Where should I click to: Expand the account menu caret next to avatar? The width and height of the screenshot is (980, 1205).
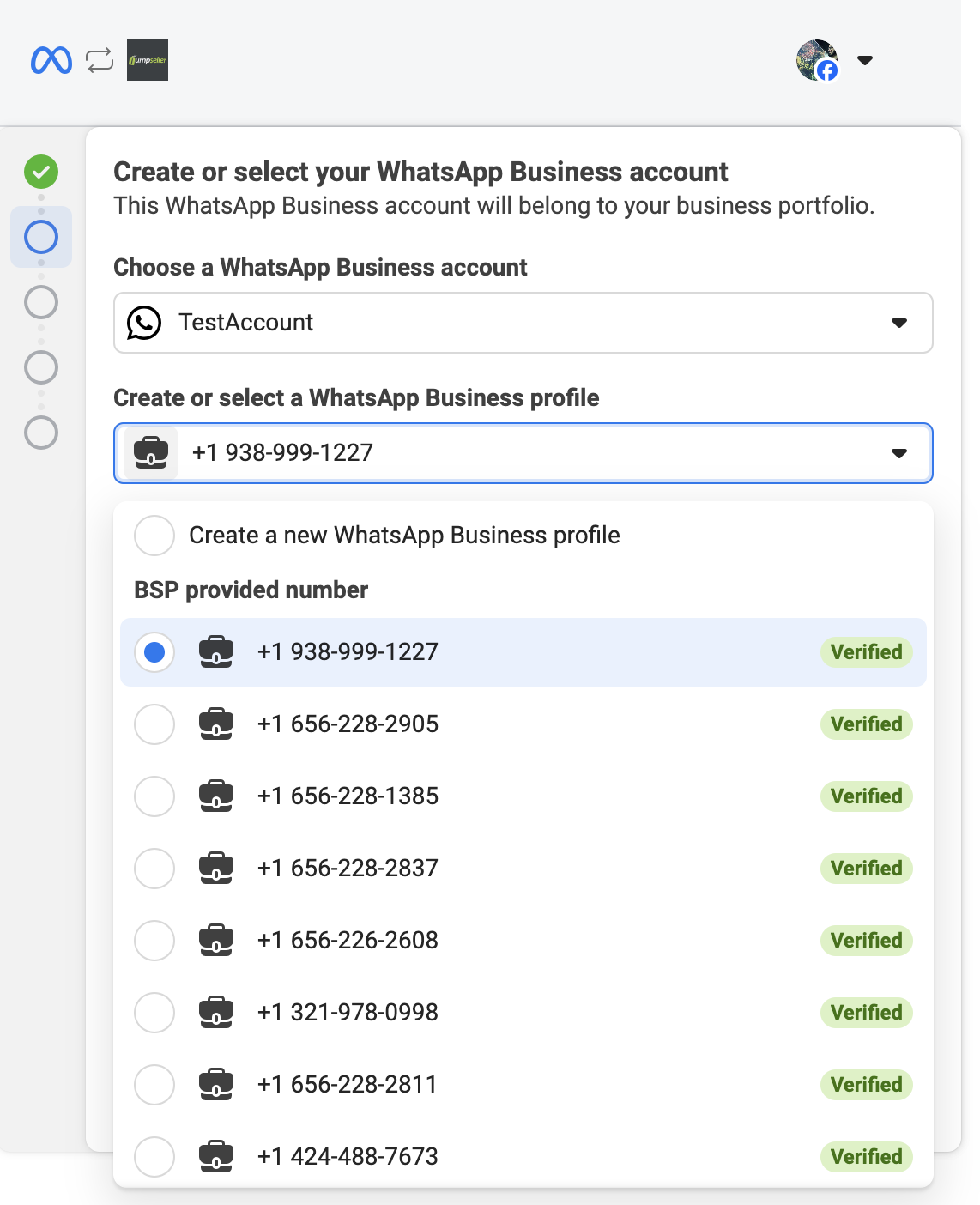[x=865, y=60]
